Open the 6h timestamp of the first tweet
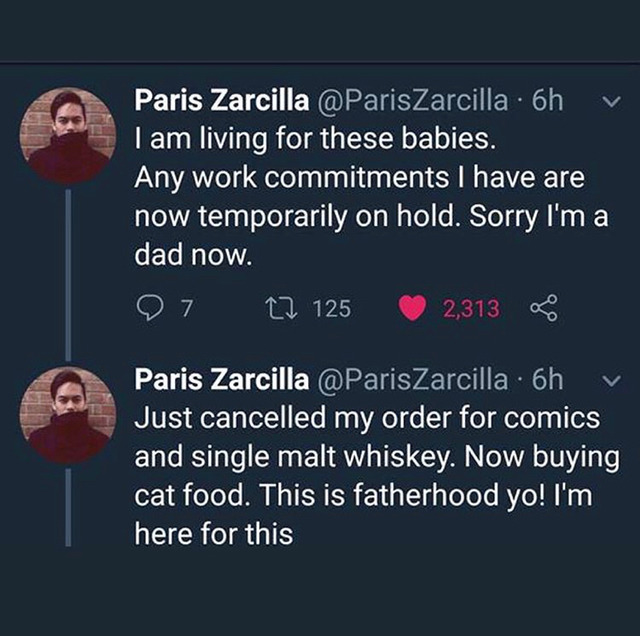This screenshot has width=640, height=636. [x=548, y=100]
